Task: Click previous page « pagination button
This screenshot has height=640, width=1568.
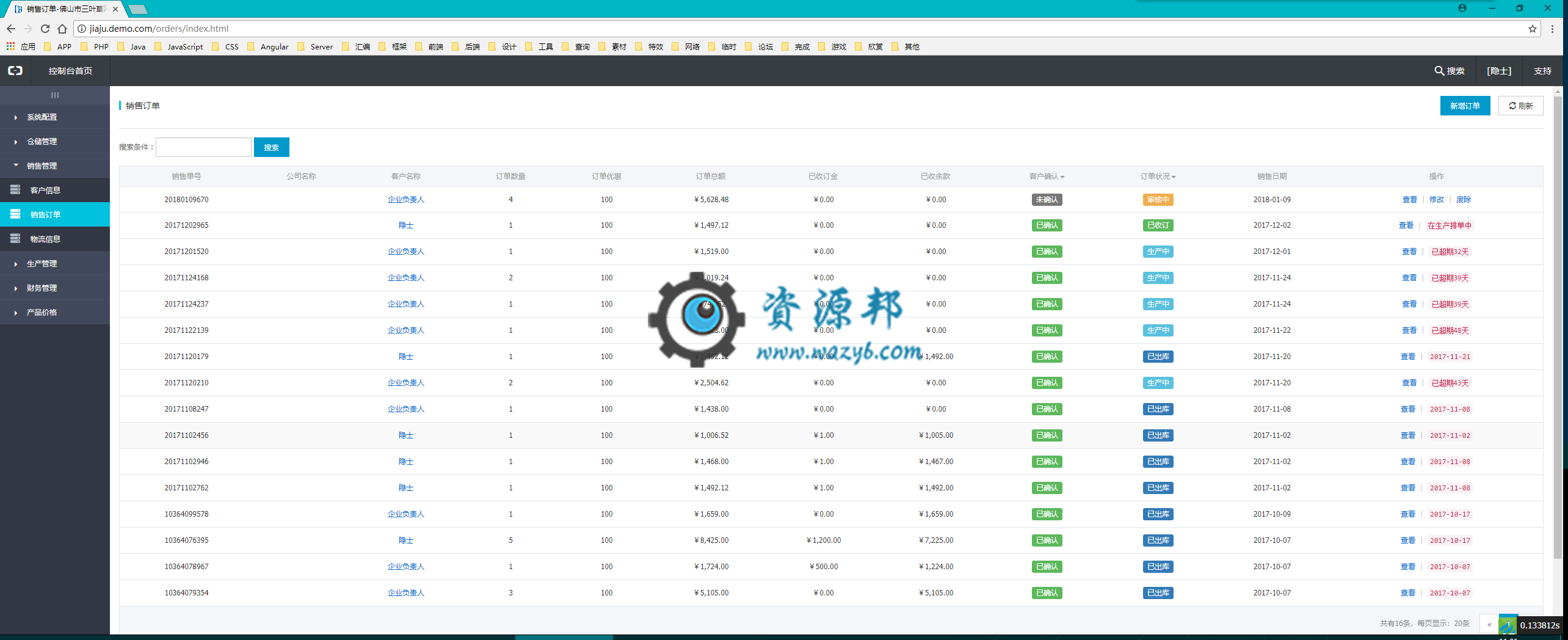Action: pyautogui.click(x=1489, y=624)
